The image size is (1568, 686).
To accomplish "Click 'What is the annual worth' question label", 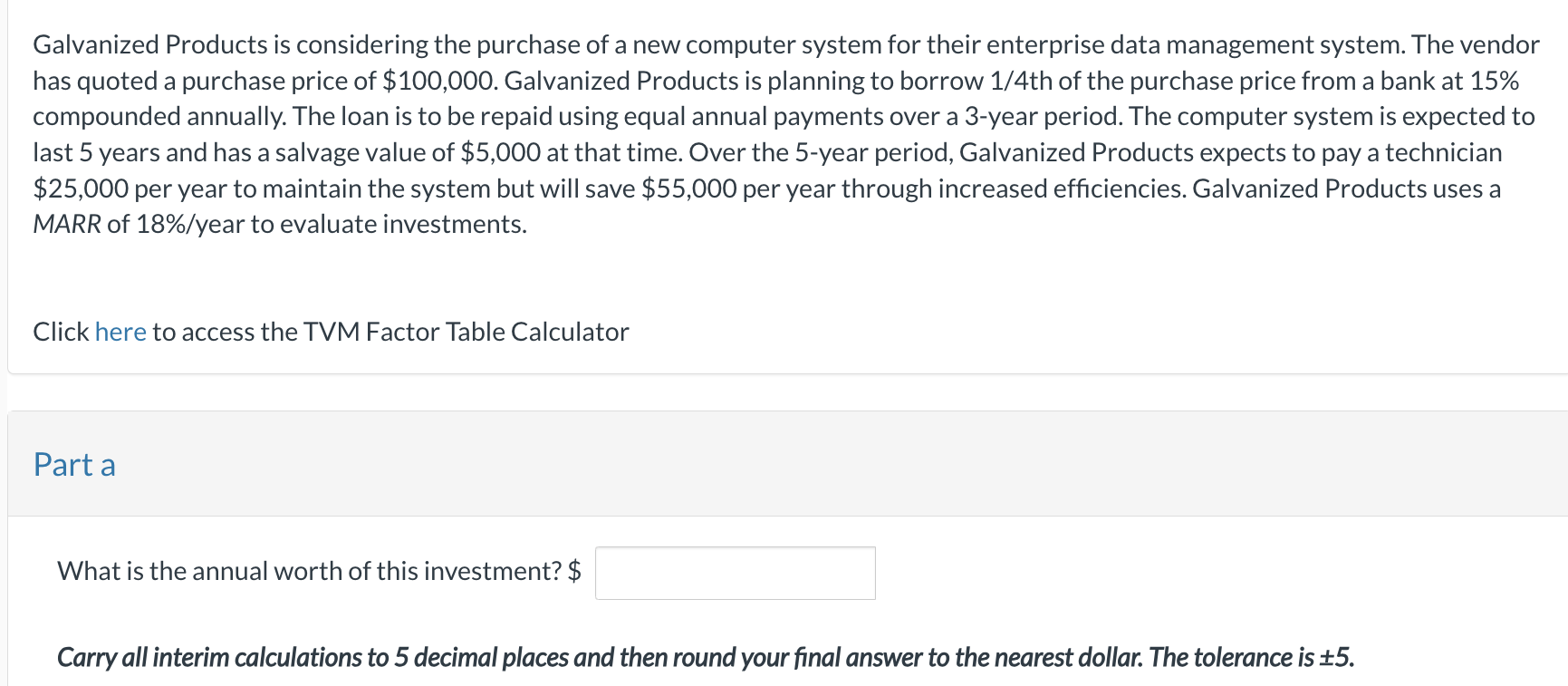I will tap(308, 571).
